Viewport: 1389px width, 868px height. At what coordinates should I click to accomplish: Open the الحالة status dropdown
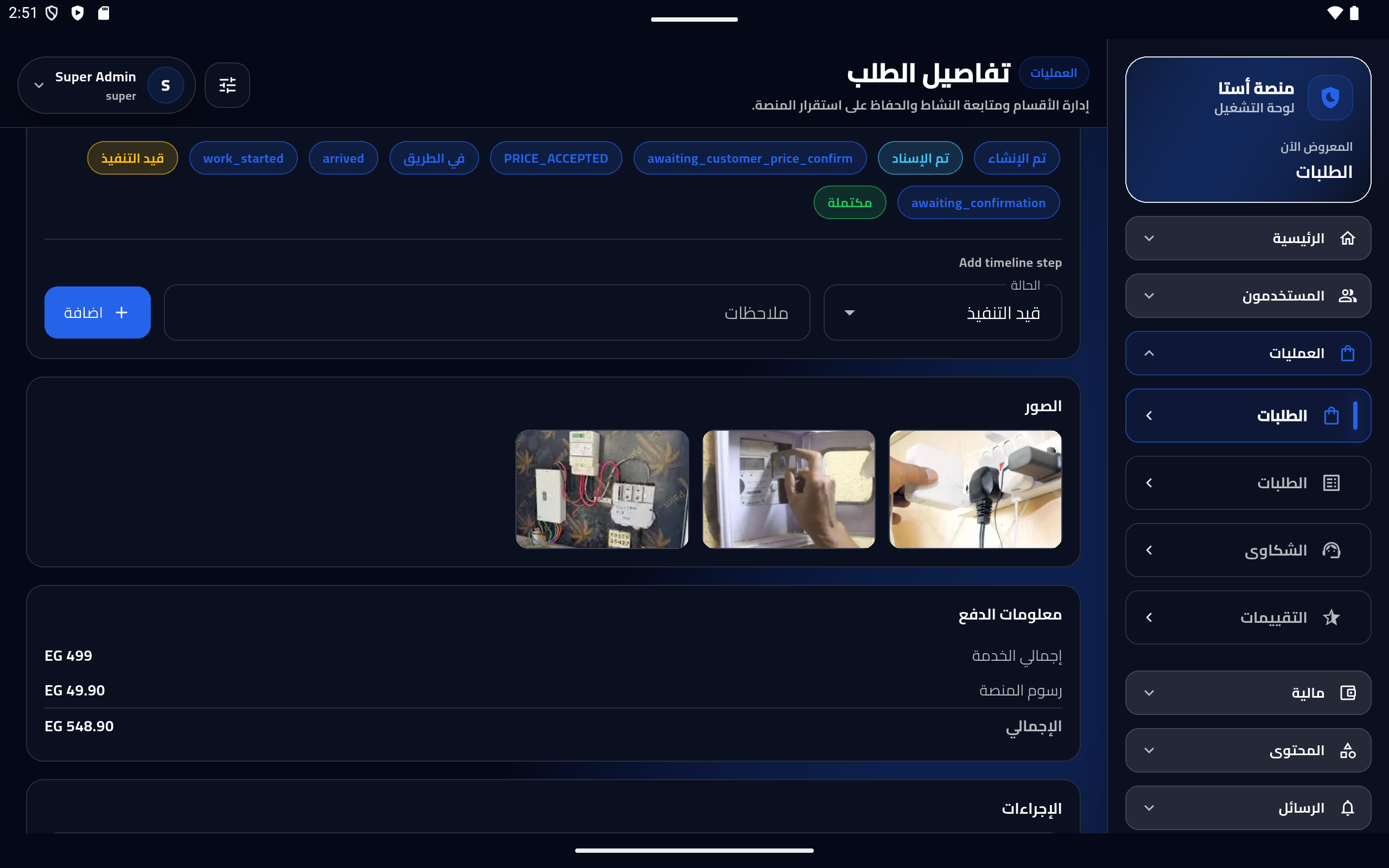coord(942,312)
